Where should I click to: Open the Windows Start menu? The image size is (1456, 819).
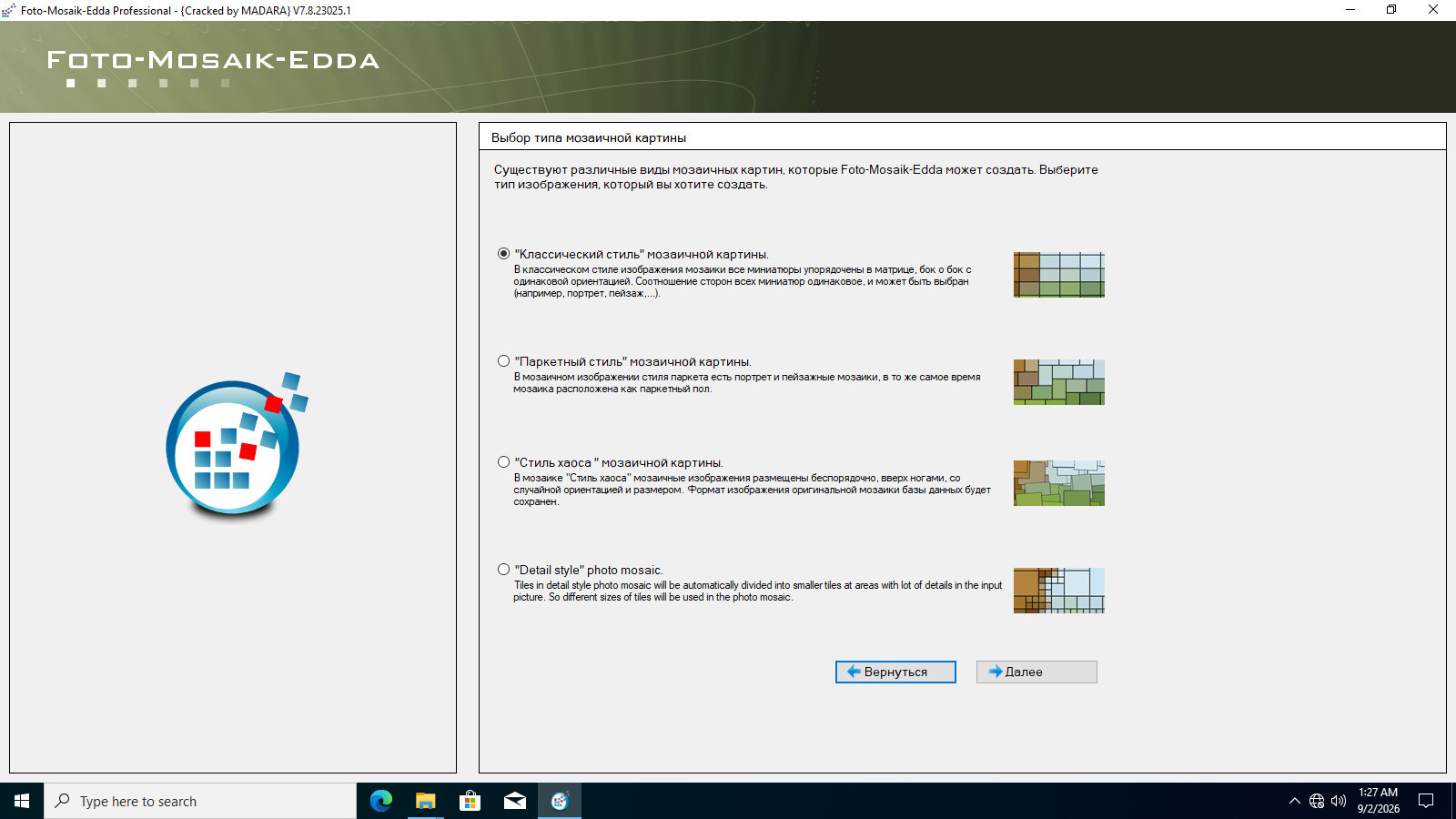(22, 801)
